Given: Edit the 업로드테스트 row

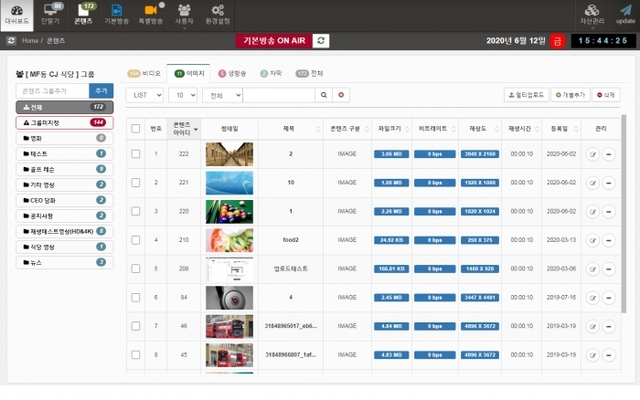Looking at the screenshot, I should coord(593,269).
